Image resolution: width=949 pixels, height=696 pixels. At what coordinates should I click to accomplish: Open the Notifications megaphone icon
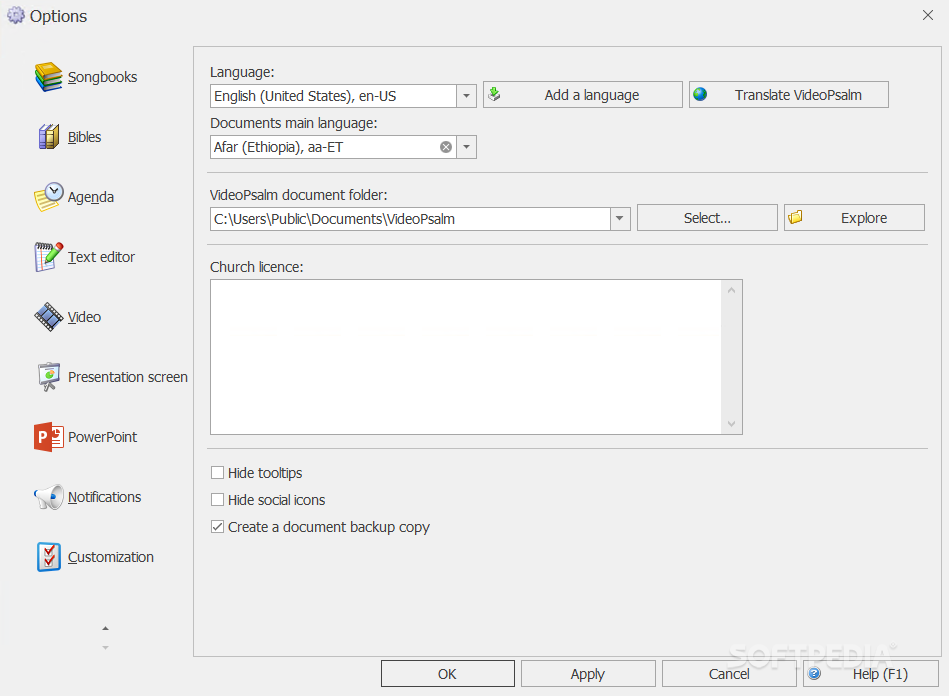tap(48, 496)
